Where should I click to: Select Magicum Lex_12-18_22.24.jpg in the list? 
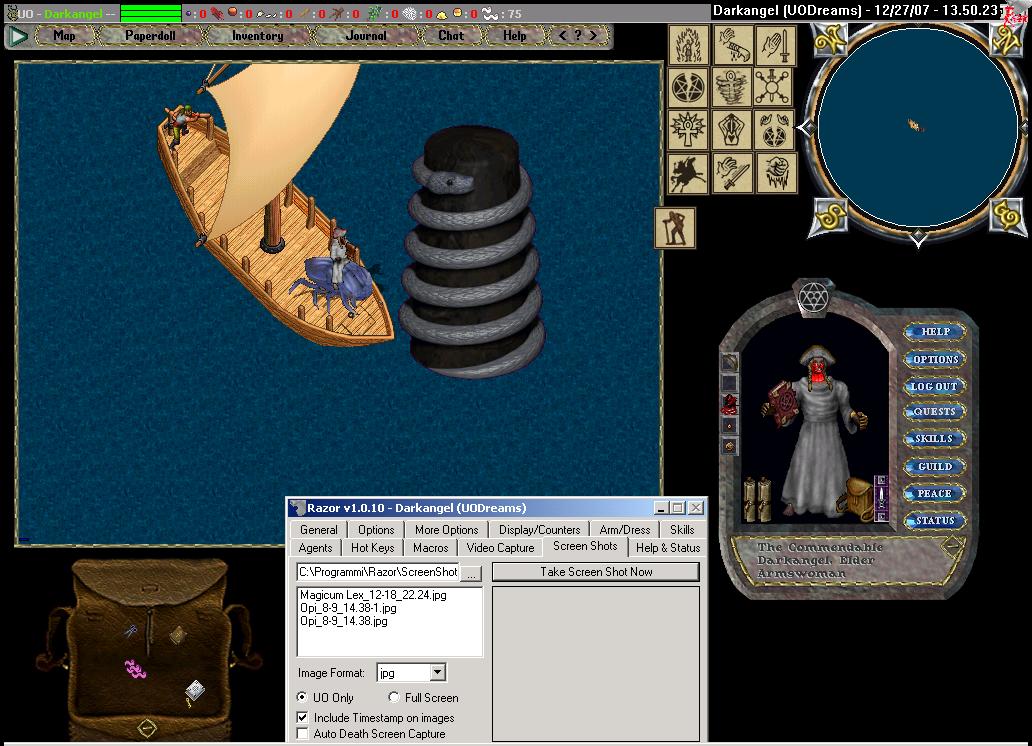pos(373,595)
